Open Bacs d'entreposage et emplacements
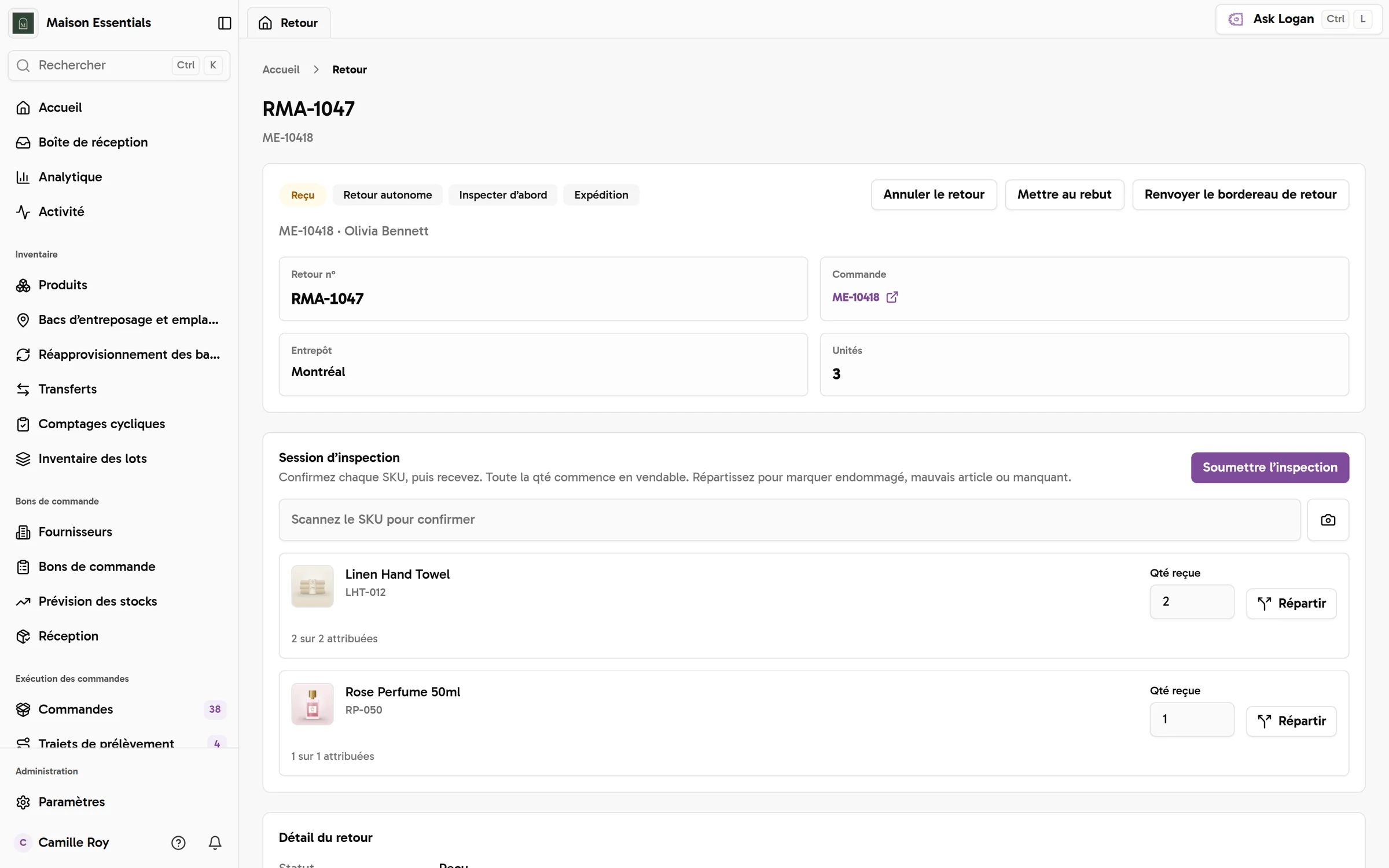 point(119,320)
